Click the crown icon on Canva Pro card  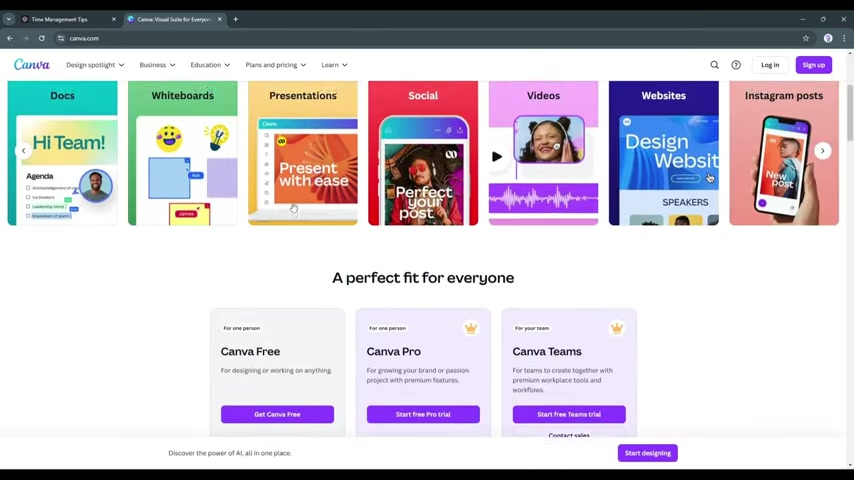(471, 328)
